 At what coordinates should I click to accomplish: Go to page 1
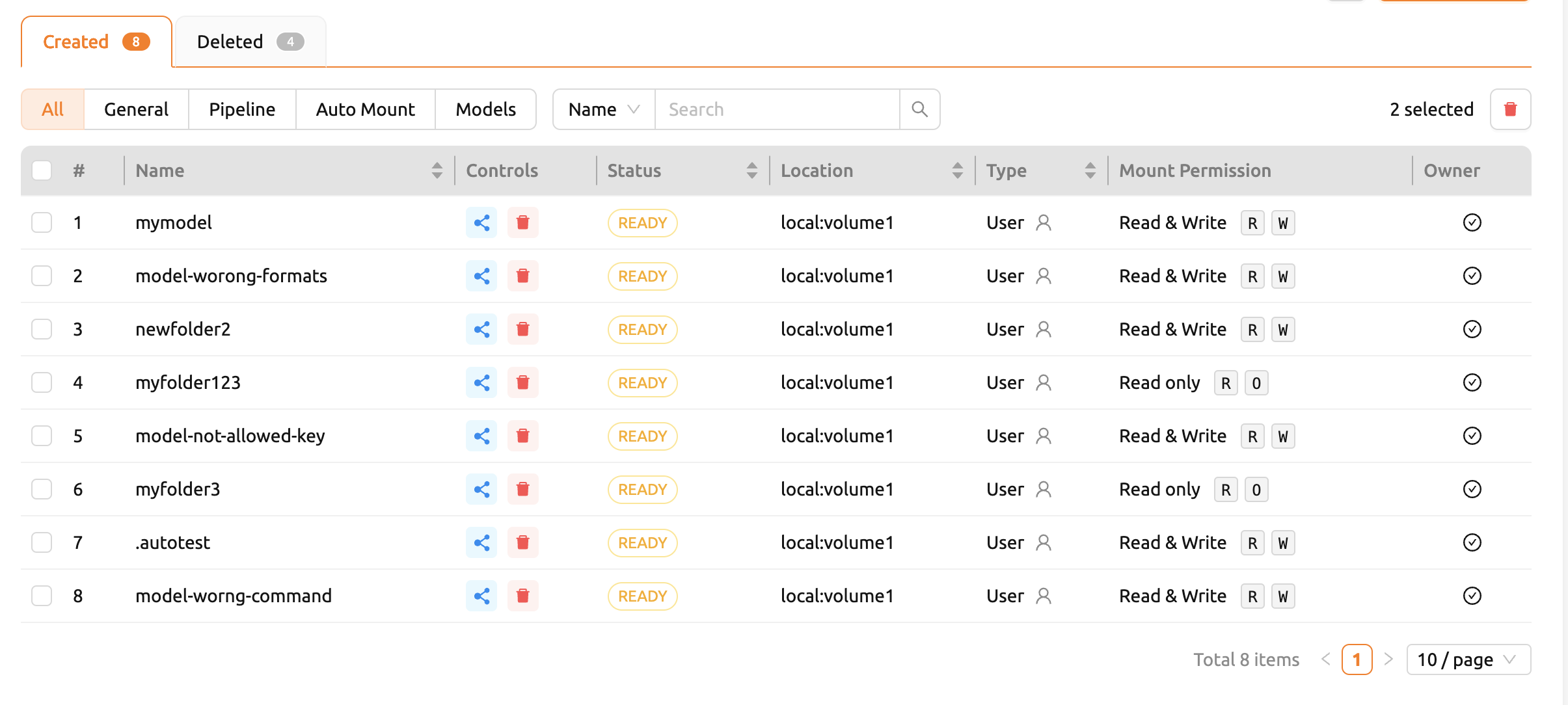click(1357, 660)
